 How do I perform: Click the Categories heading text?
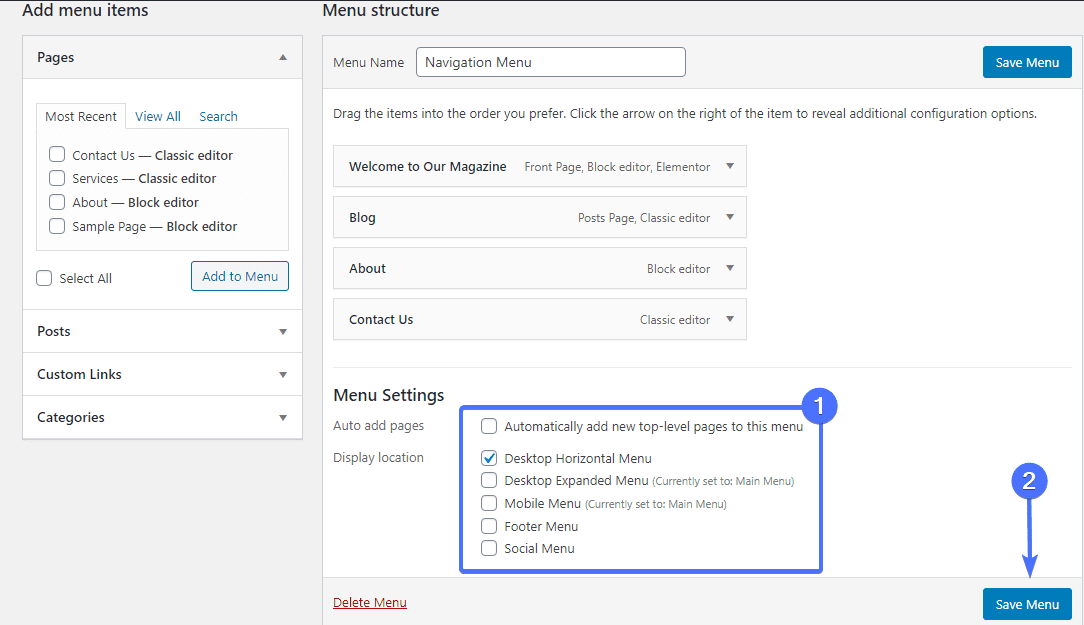[x=71, y=417]
